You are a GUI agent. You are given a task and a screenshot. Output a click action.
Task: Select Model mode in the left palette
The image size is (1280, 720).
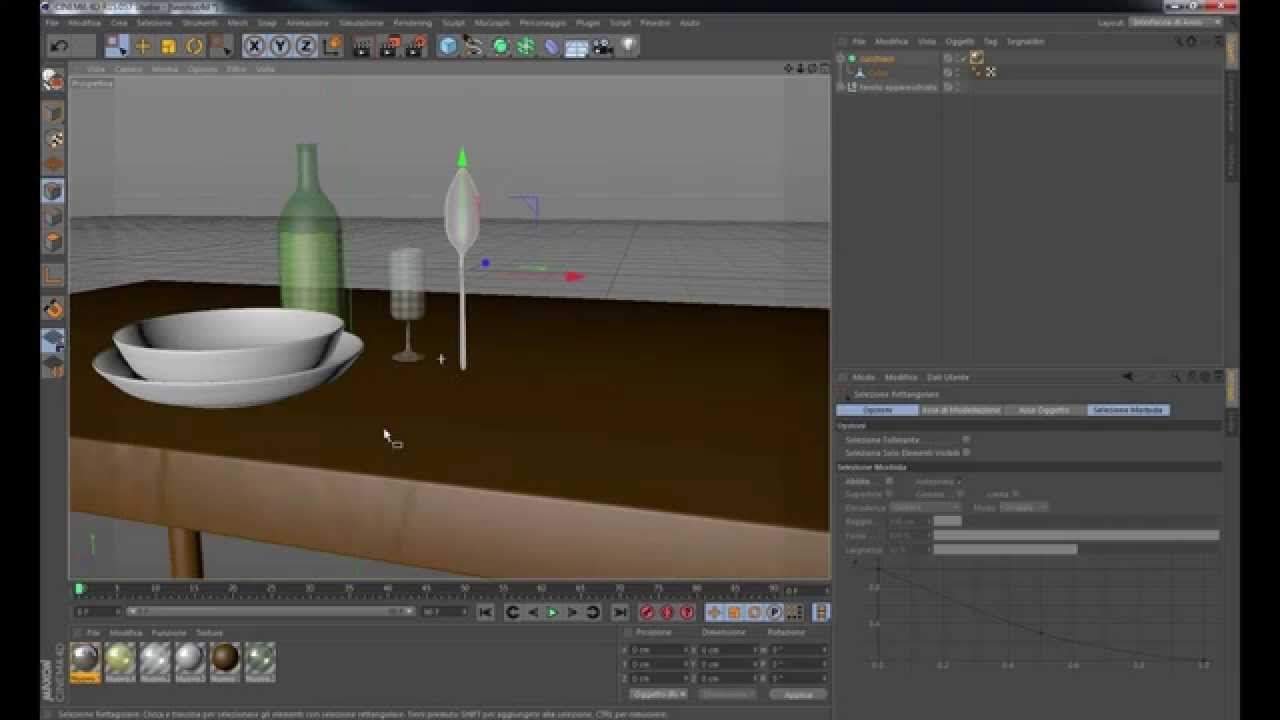pos(53,113)
